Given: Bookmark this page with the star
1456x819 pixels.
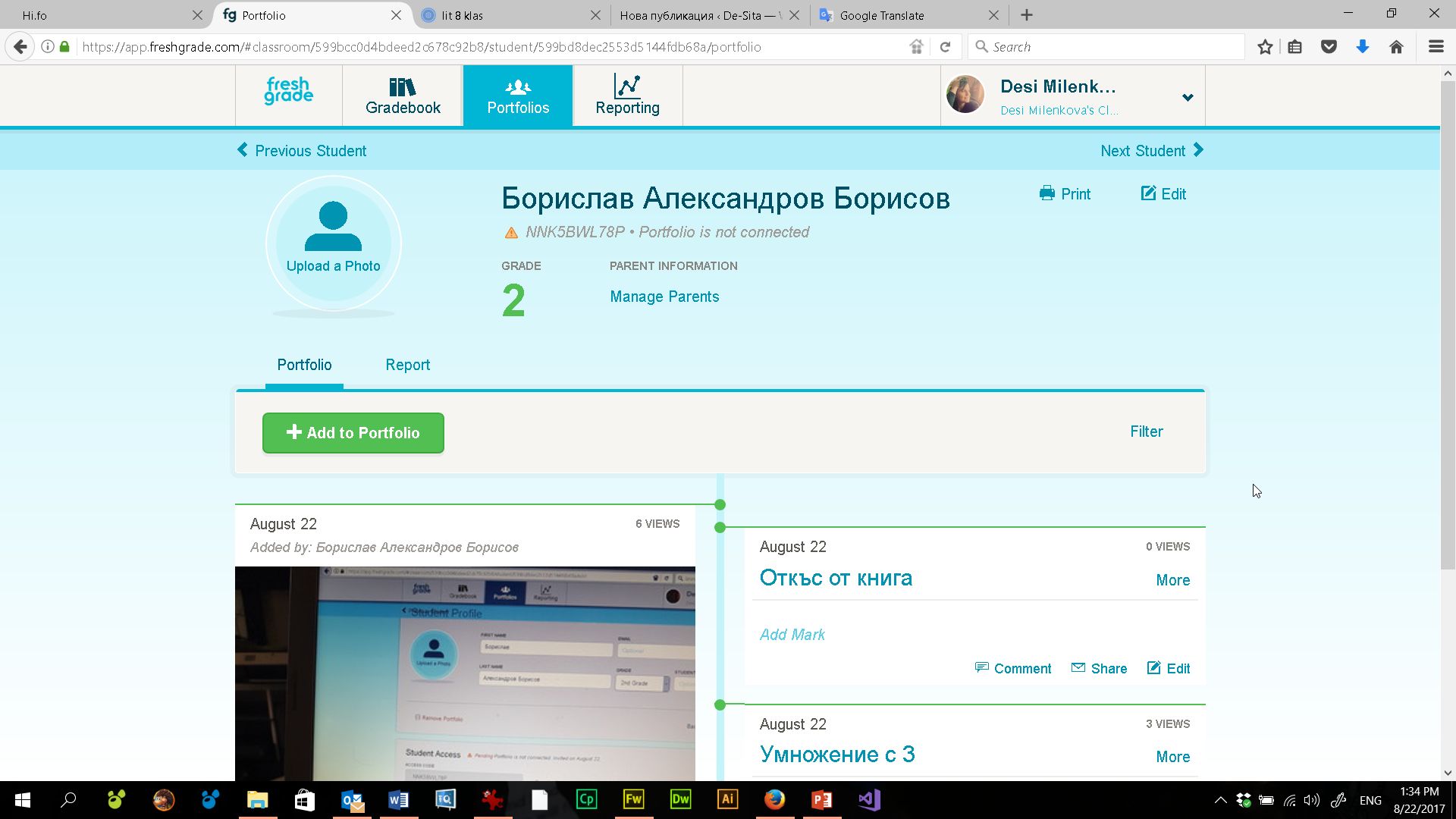Looking at the screenshot, I should tap(1265, 47).
